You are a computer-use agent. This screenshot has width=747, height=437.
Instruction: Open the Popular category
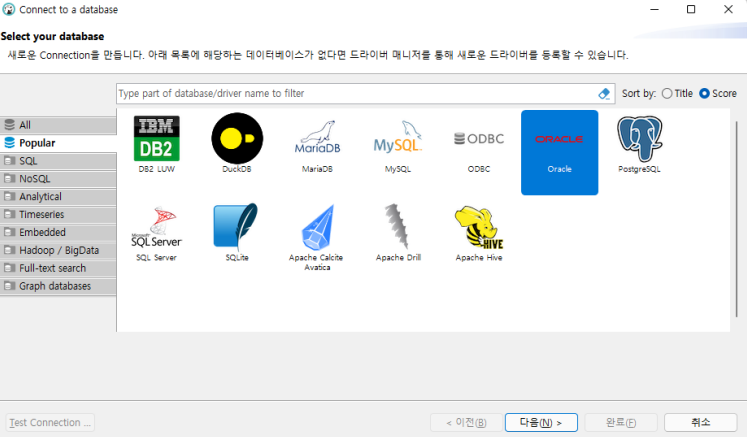coord(58,143)
